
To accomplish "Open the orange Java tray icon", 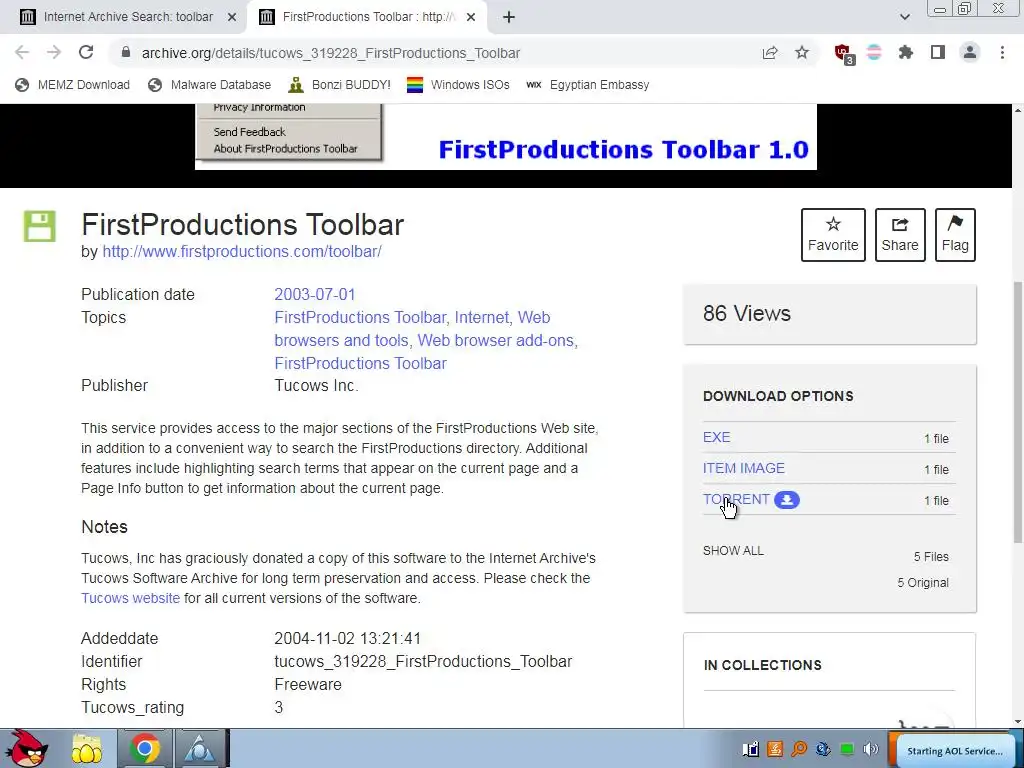I will click(775, 749).
